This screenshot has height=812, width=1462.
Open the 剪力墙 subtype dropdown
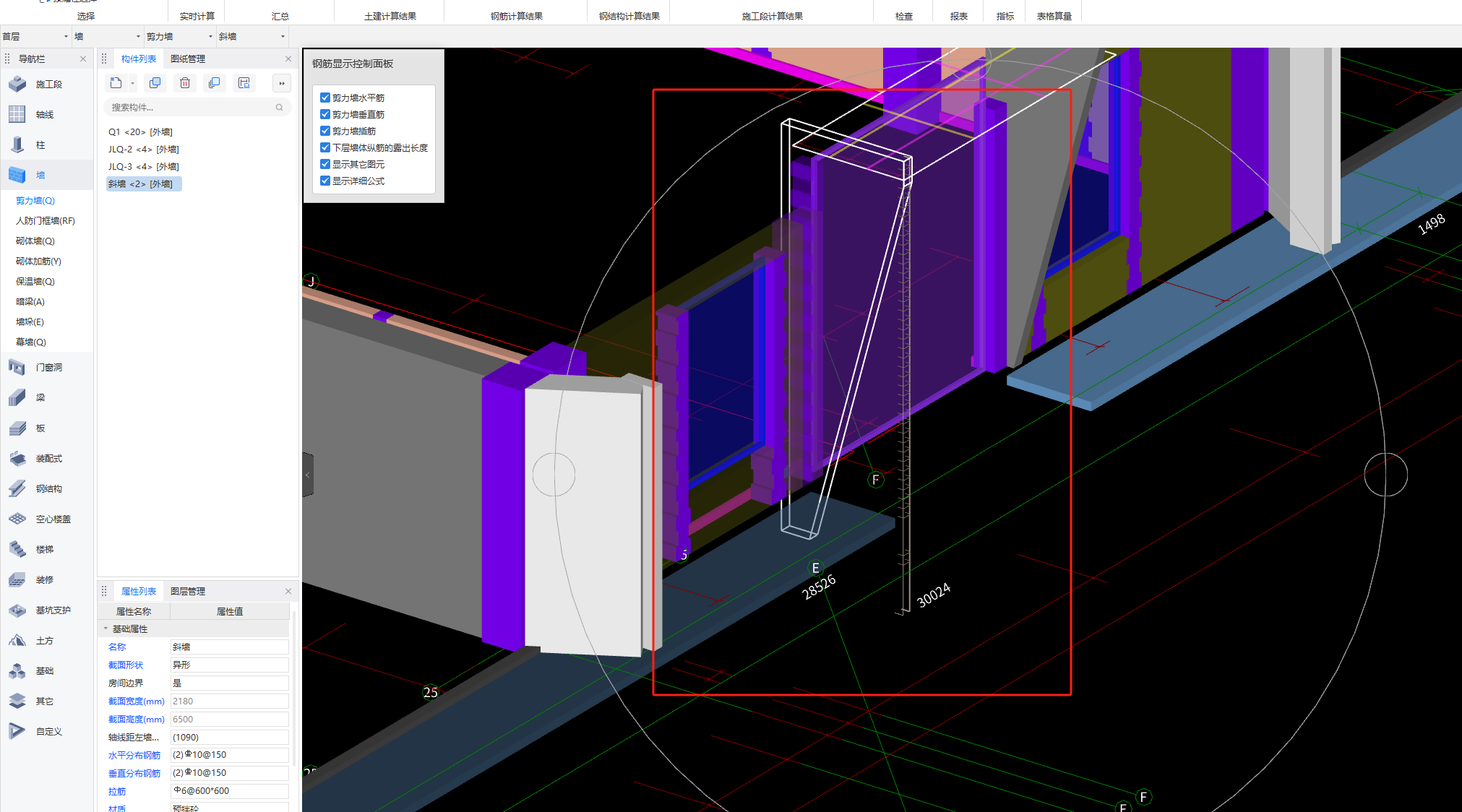pyautogui.click(x=180, y=36)
